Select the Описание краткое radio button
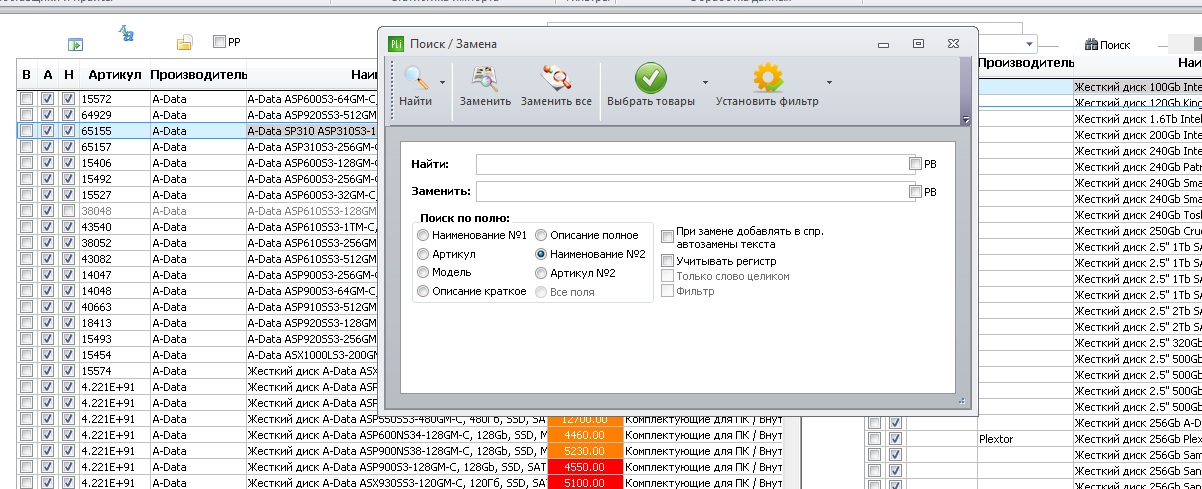The height and width of the screenshot is (489, 1202). [424, 291]
